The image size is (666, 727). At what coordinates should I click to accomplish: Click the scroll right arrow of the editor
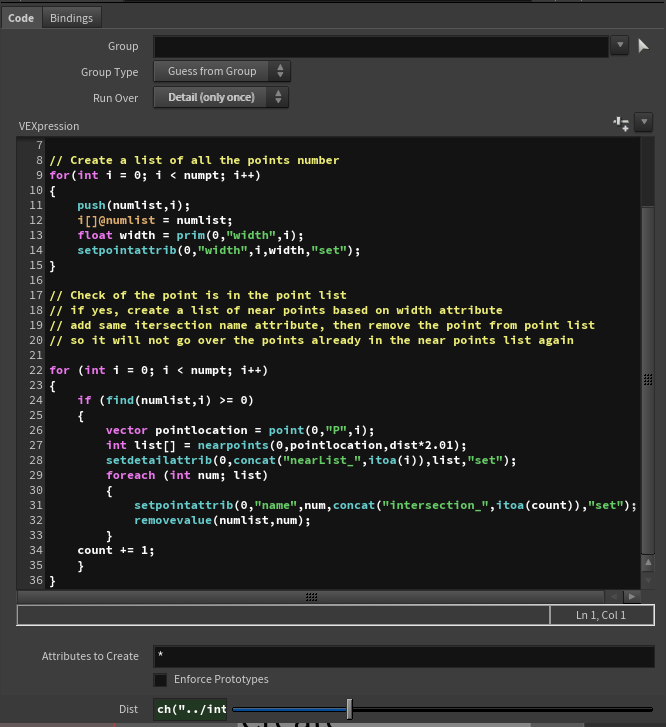tap(632, 597)
